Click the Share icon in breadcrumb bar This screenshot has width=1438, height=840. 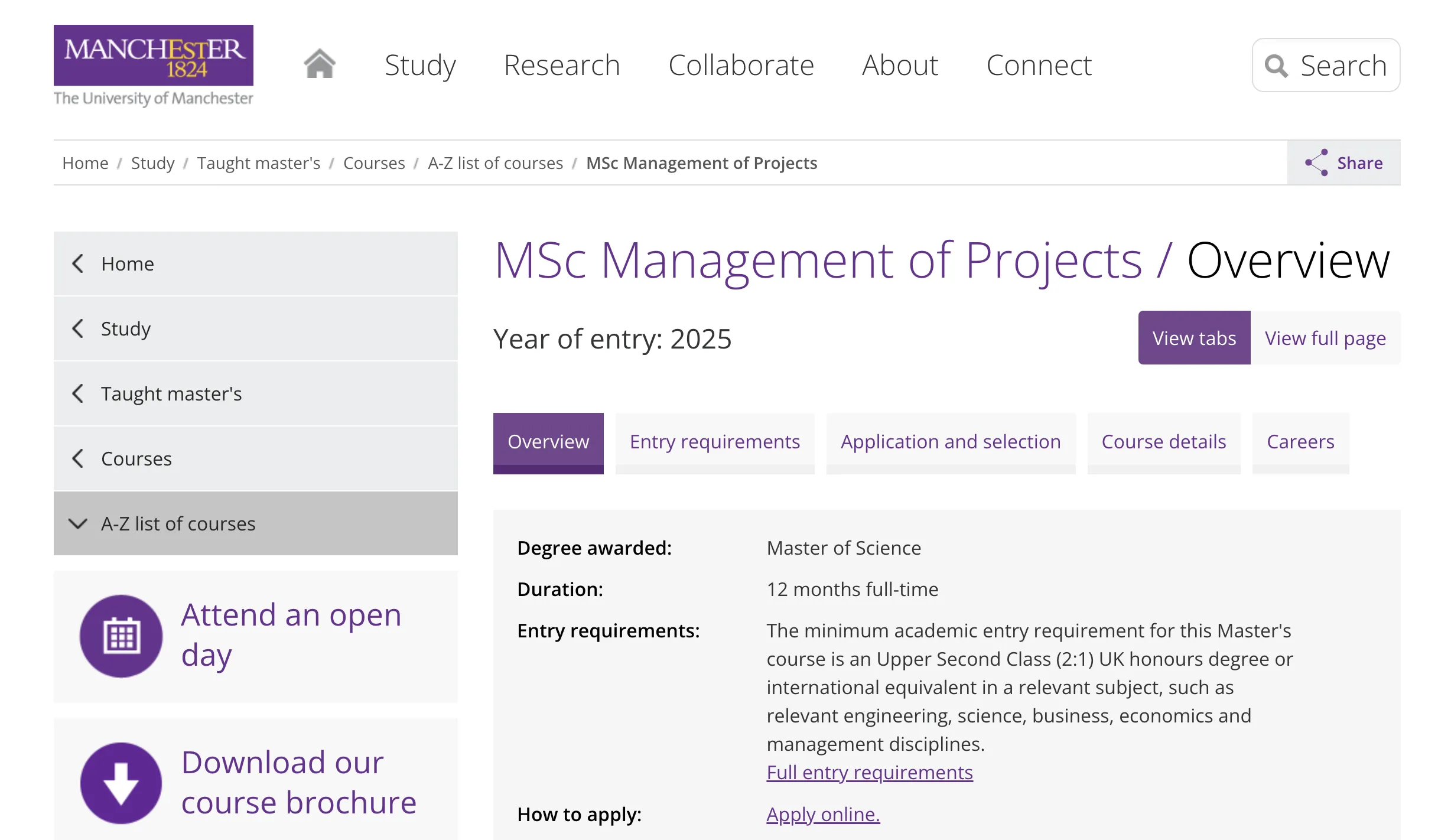(1317, 162)
